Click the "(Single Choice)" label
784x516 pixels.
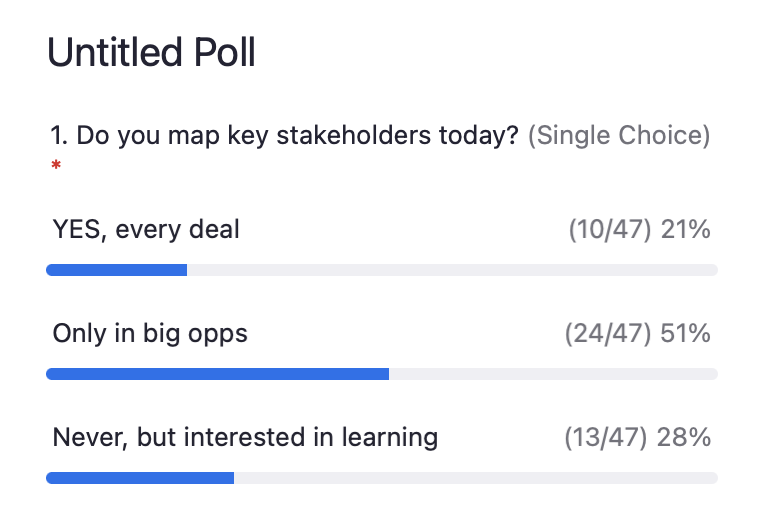[x=618, y=135]
